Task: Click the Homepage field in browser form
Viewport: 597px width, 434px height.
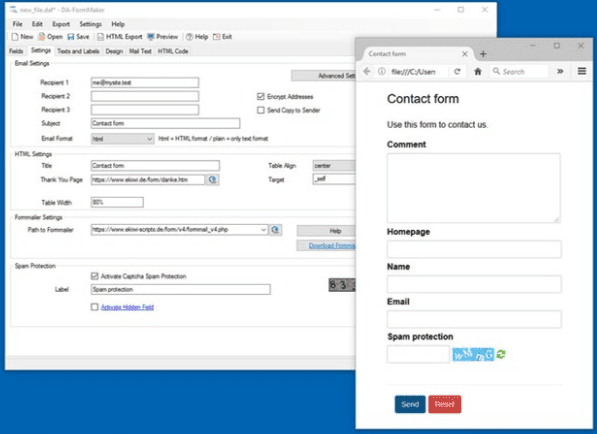Action: [x=474, y=249]
